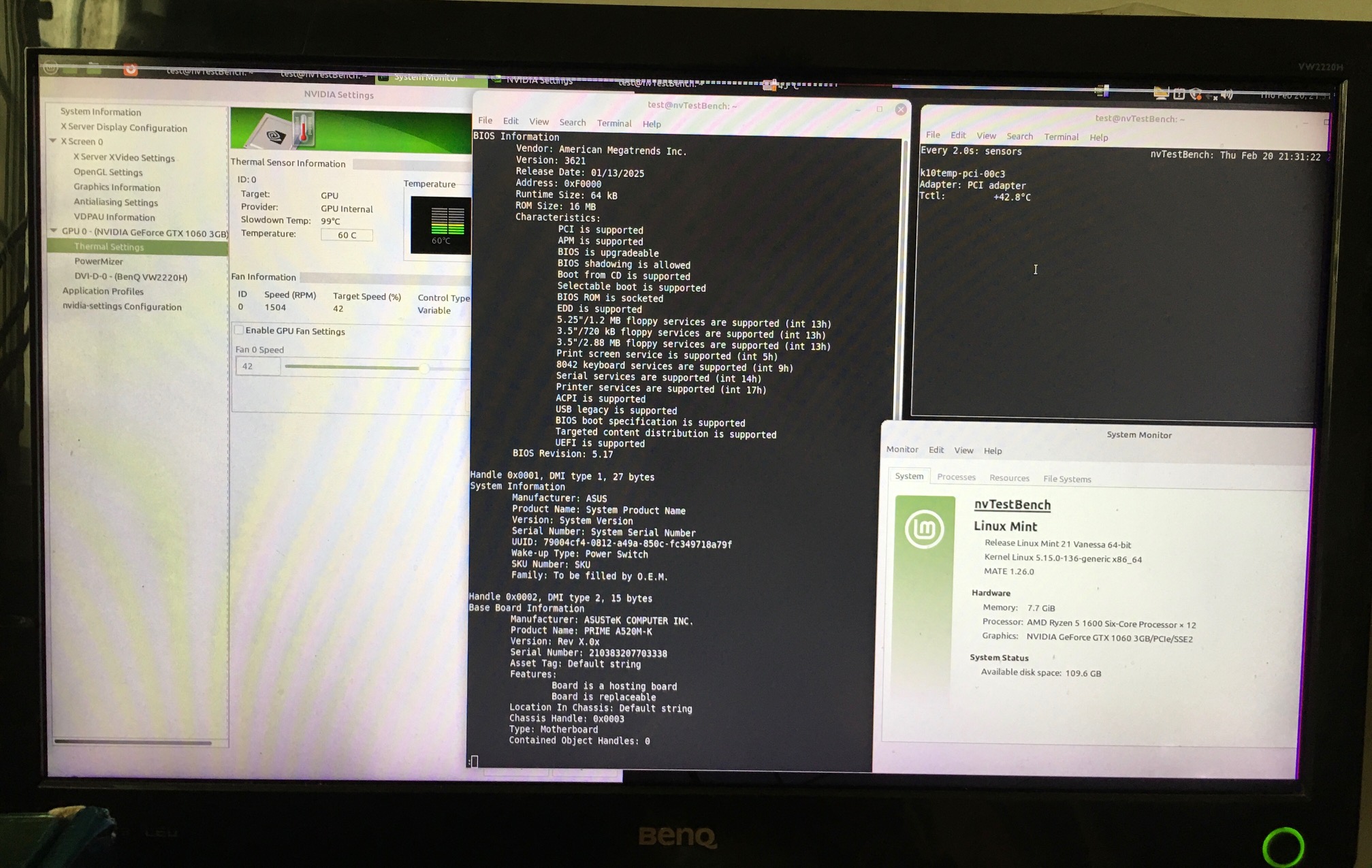Image resolution: width=1372 pixels, height=868 pixels.
Task: Open the volume speaker tray icon
Action: click(x=1227, y=95)
